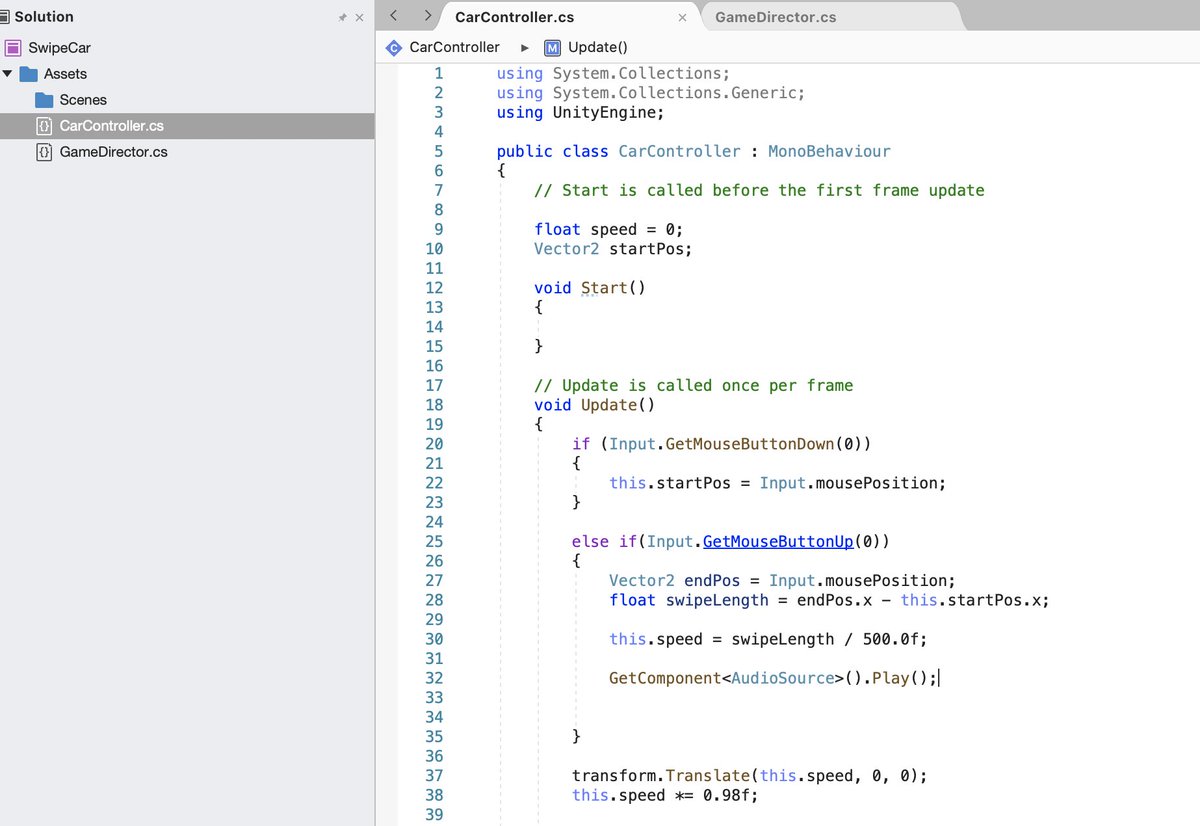The width and height of the screenshot is (1200, 826).
Task: Close the CarController.cs tab
Action: click(683, 18)
